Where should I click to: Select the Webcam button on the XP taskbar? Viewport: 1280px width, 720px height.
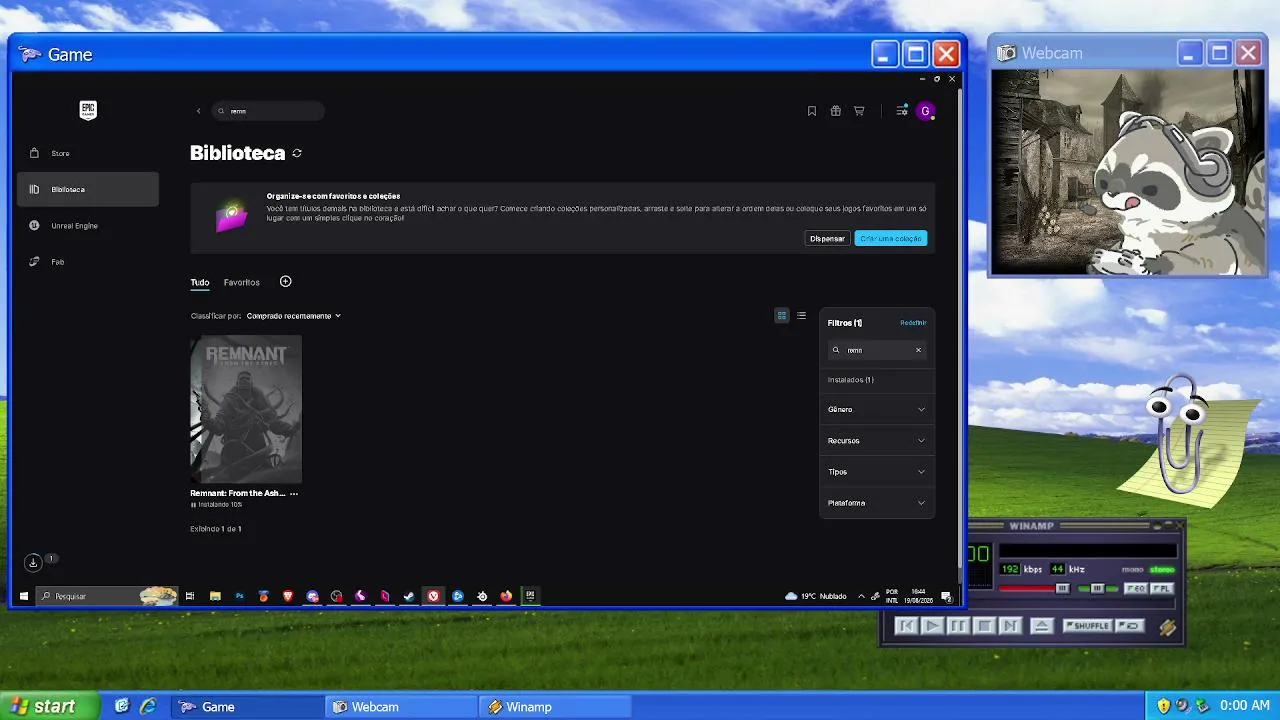(402, 707)
